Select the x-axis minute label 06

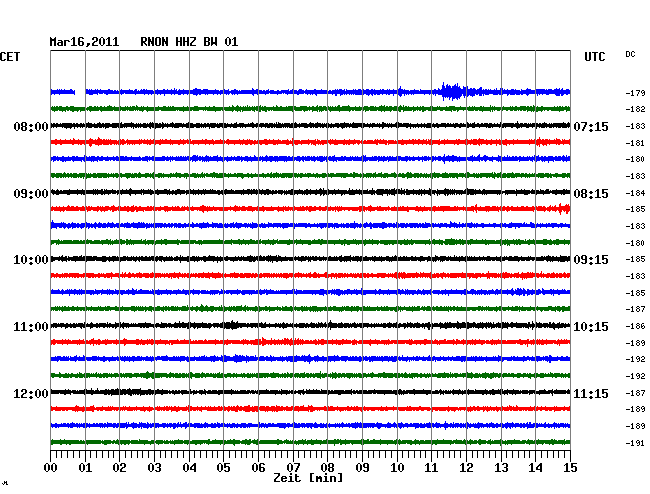coord(258,468)
